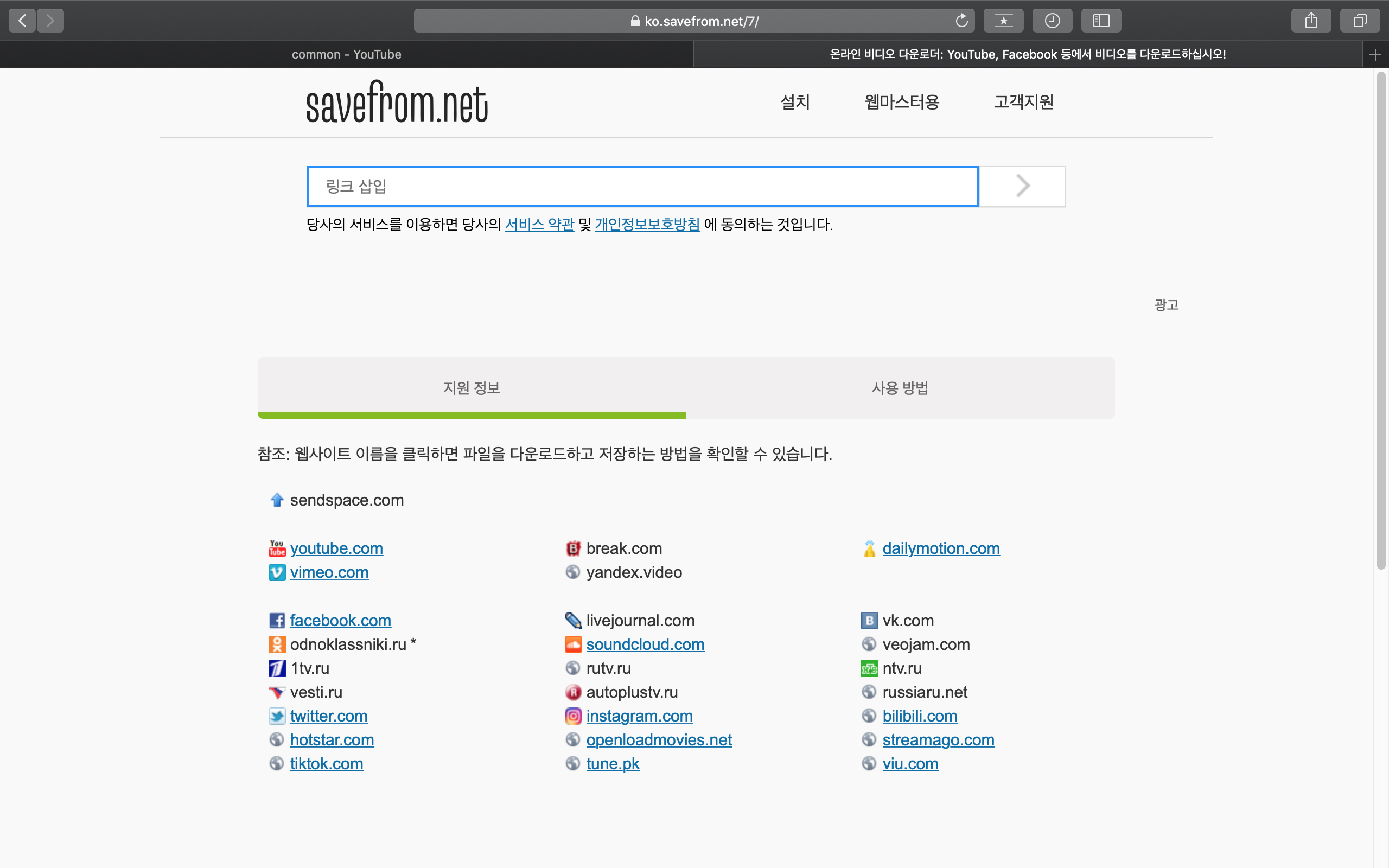The height and width of the screenshot is (868, 1389).
Task: Toggle the sidebar panel button
Action: tap(1101, 21)
